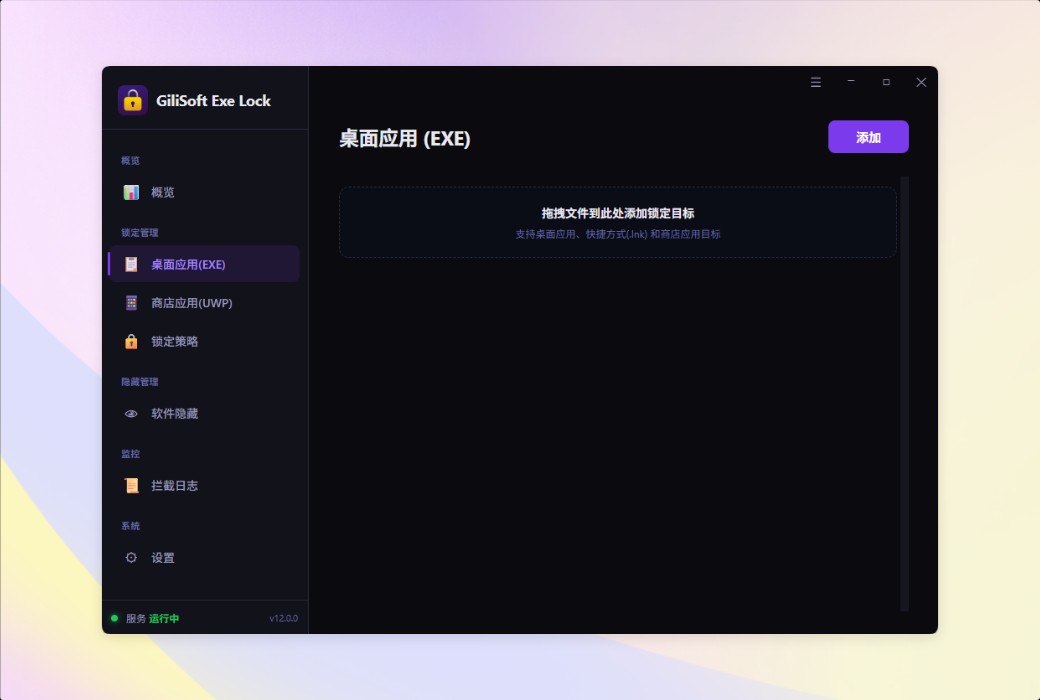This screenshot has height=700, width=1040.
Task: Switch to 商店应用(UWP) section
Action: [192, 303]
